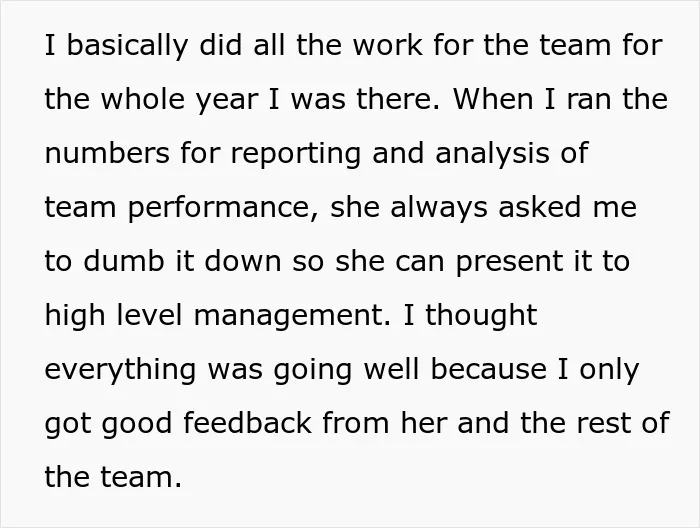Click the final word "team."

coord(141,478)
